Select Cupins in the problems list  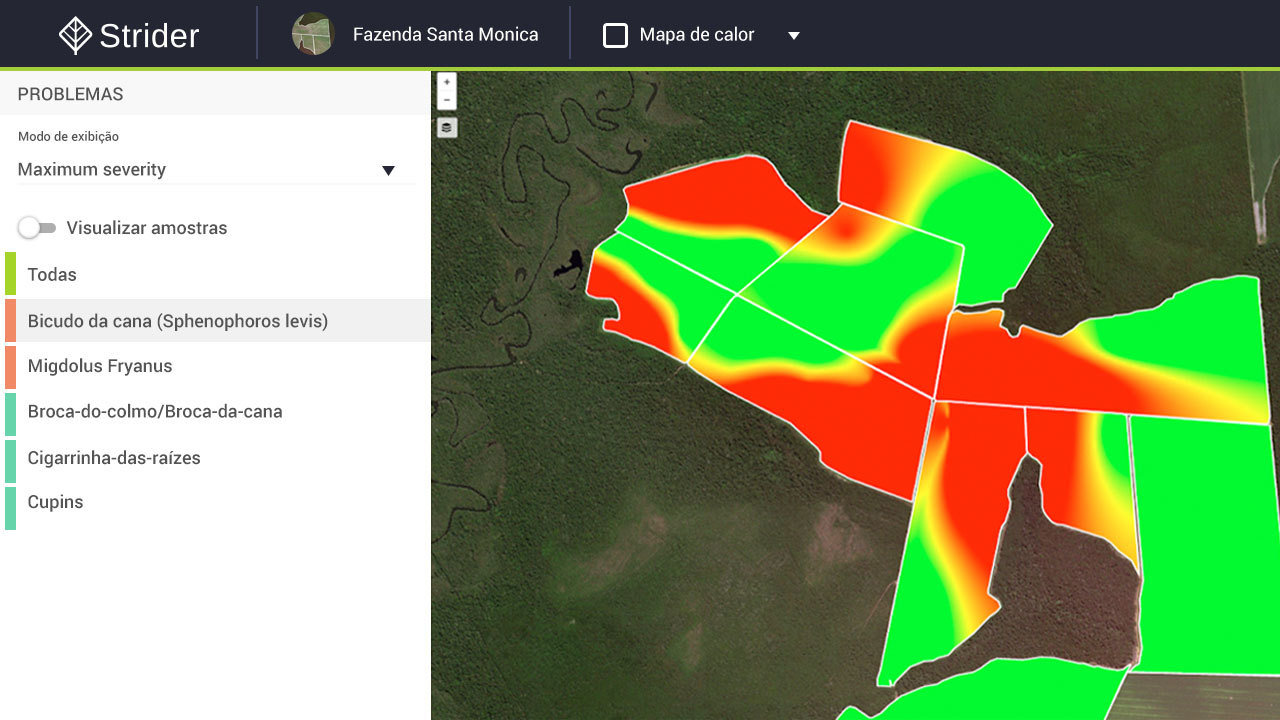point(215,502)
